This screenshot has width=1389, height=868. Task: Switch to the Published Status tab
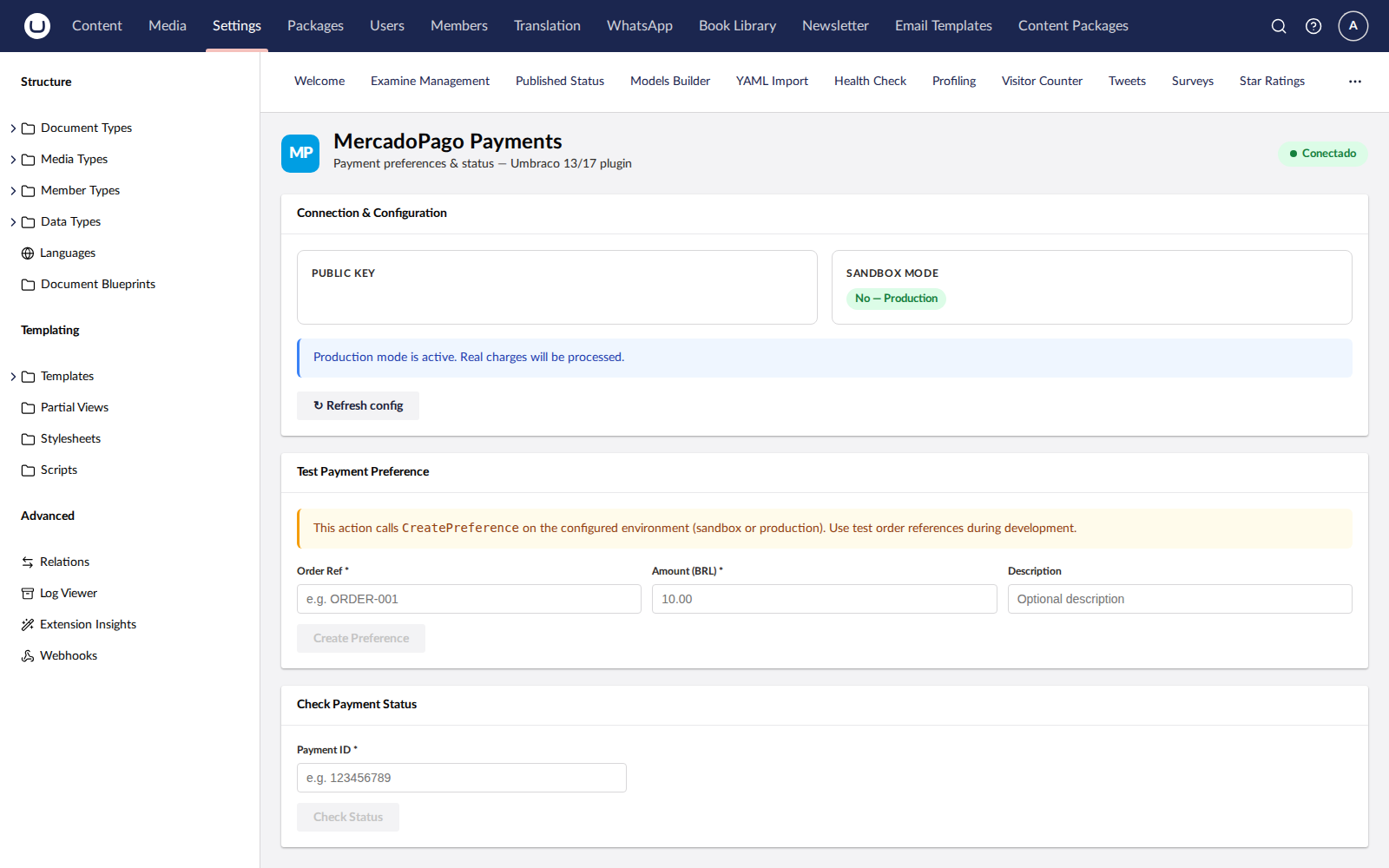pyautogui.click(x=560, y=82)
